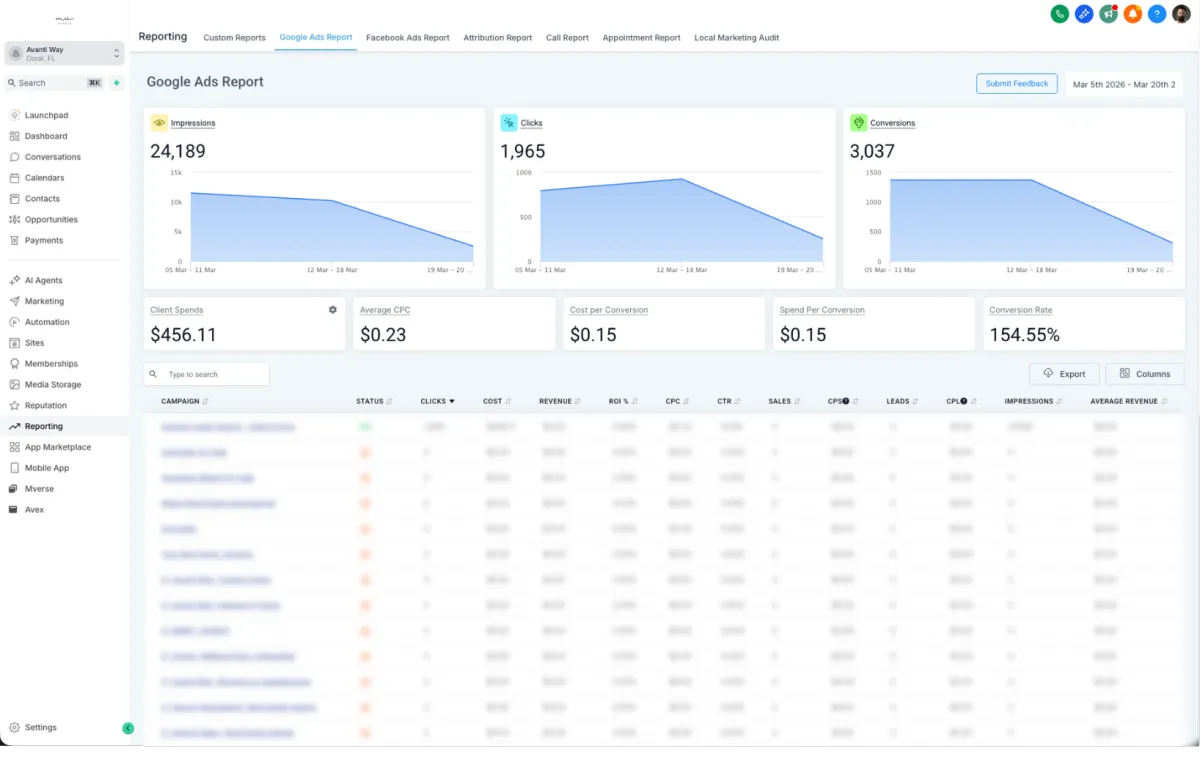The width and height of the screenshot is (1200, 759).
Task: Click the sidebar Search box
Action: click(56, 83)
